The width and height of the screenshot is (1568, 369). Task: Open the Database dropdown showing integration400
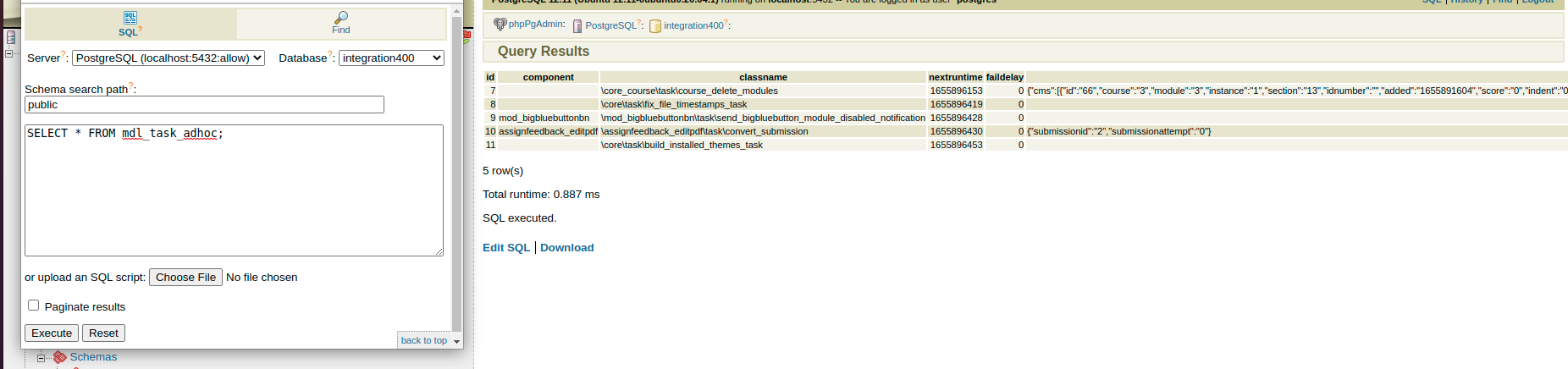[391, 58]
